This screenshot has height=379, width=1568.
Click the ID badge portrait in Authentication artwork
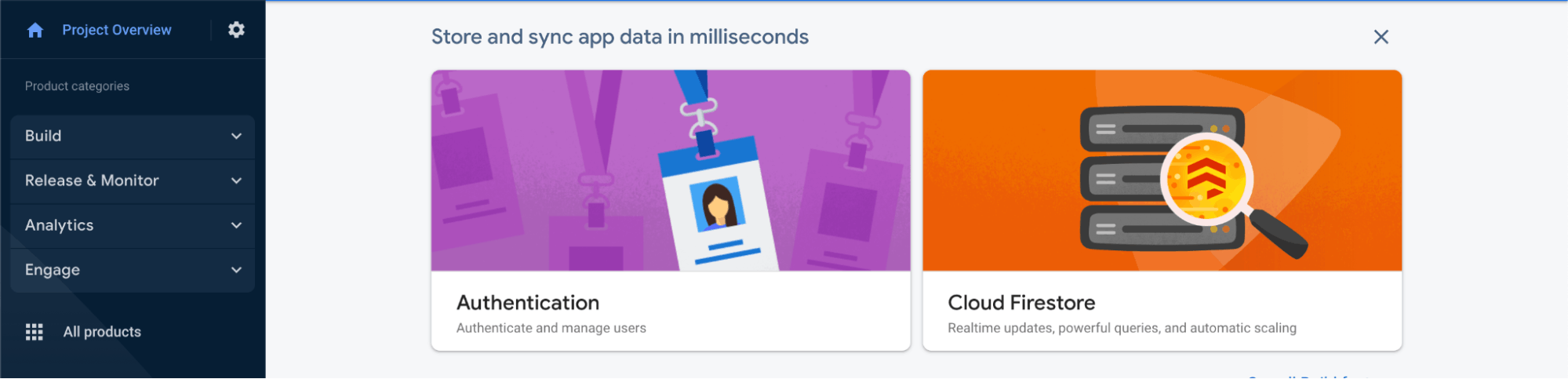point(718,203)
